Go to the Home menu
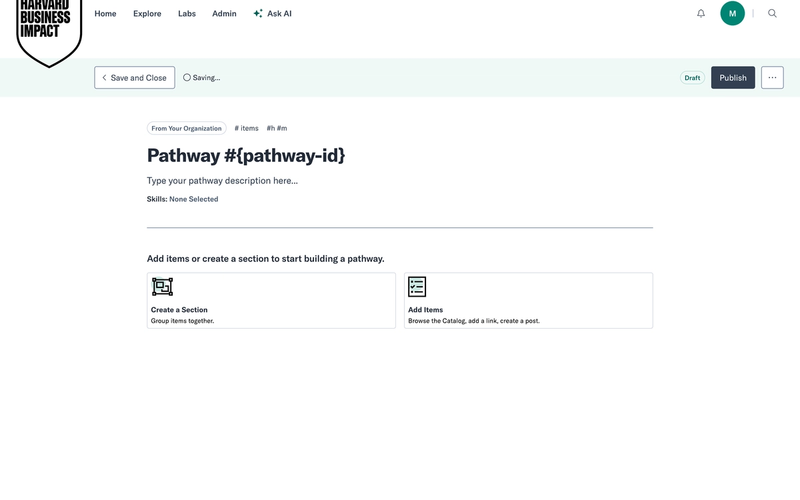The height and width of the screenshot is (500, 800). 105,14
